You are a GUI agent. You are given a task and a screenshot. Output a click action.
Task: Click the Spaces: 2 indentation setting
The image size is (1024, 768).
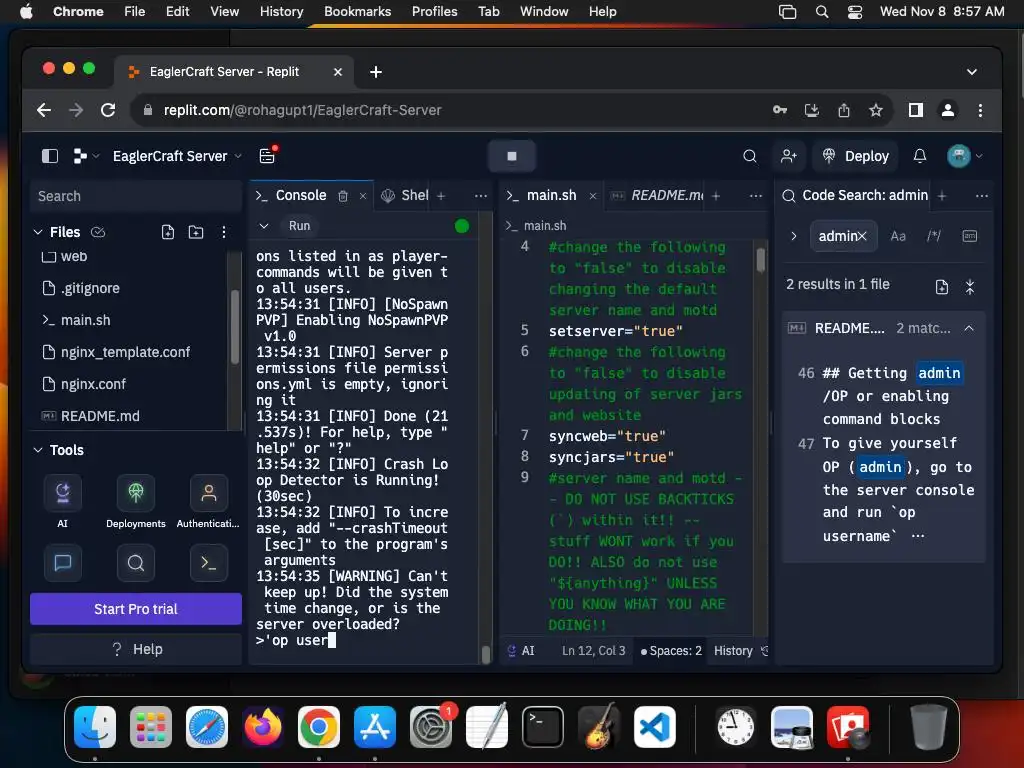coord(671,650)
